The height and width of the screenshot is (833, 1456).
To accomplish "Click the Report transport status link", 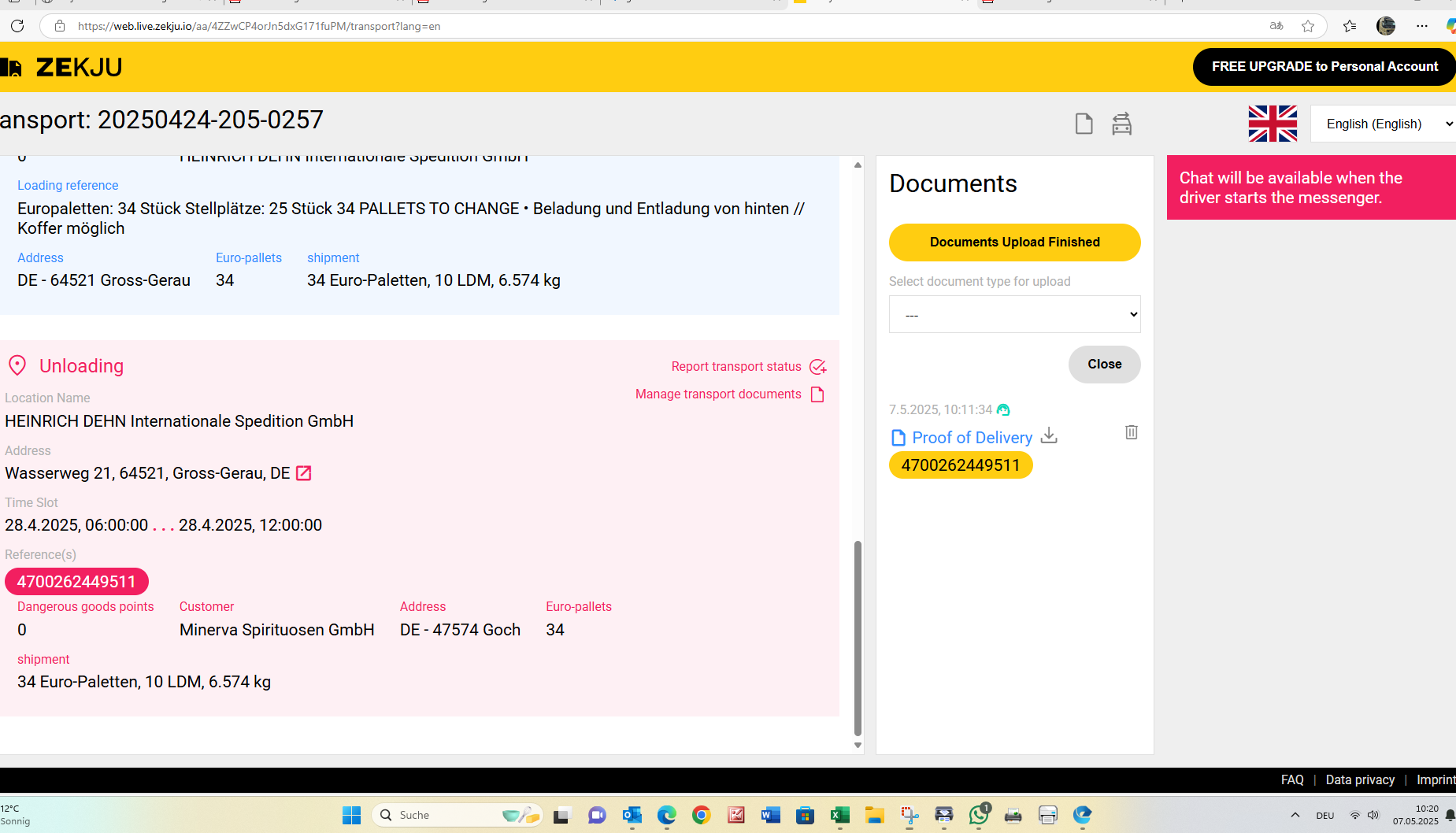I will point(736,367).
